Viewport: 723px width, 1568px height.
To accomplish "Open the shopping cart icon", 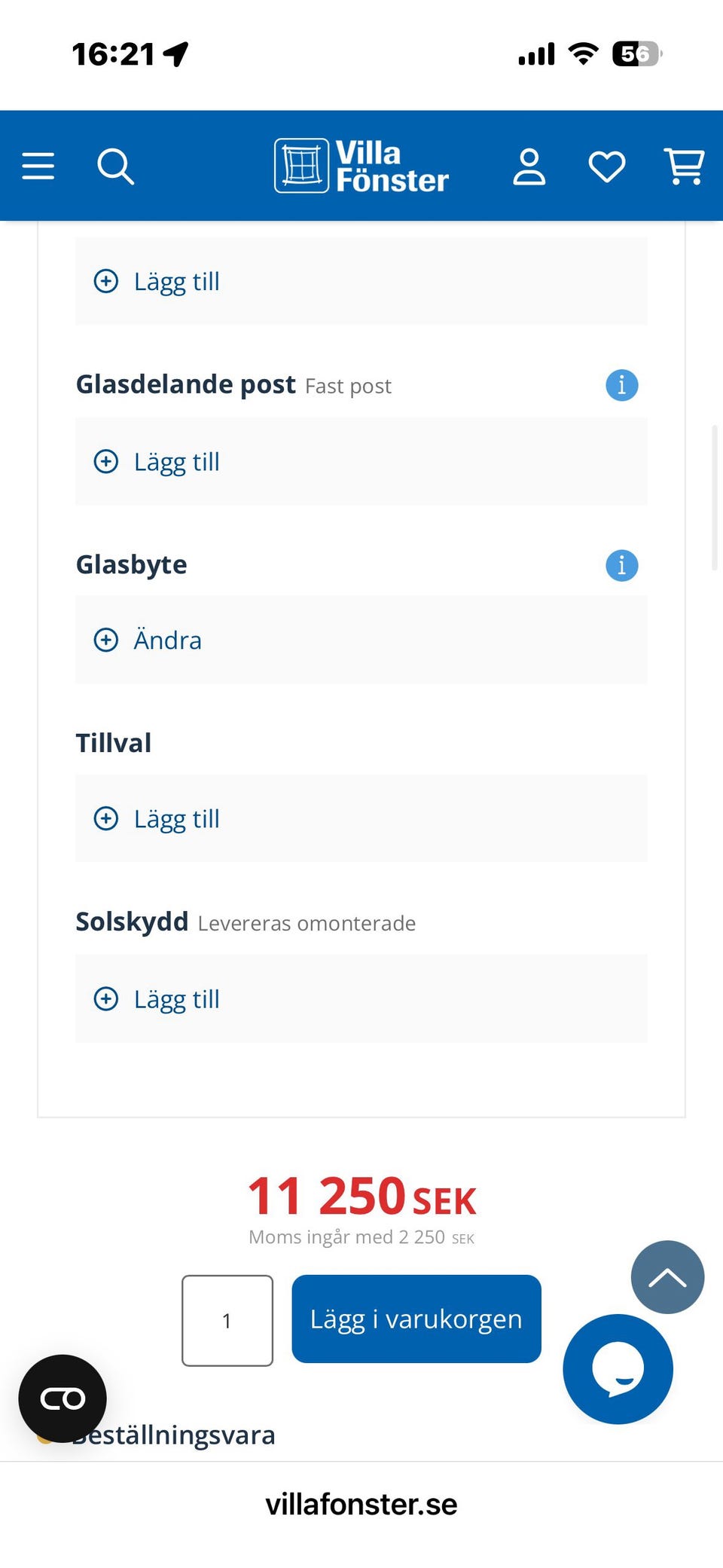I will 684,167.
